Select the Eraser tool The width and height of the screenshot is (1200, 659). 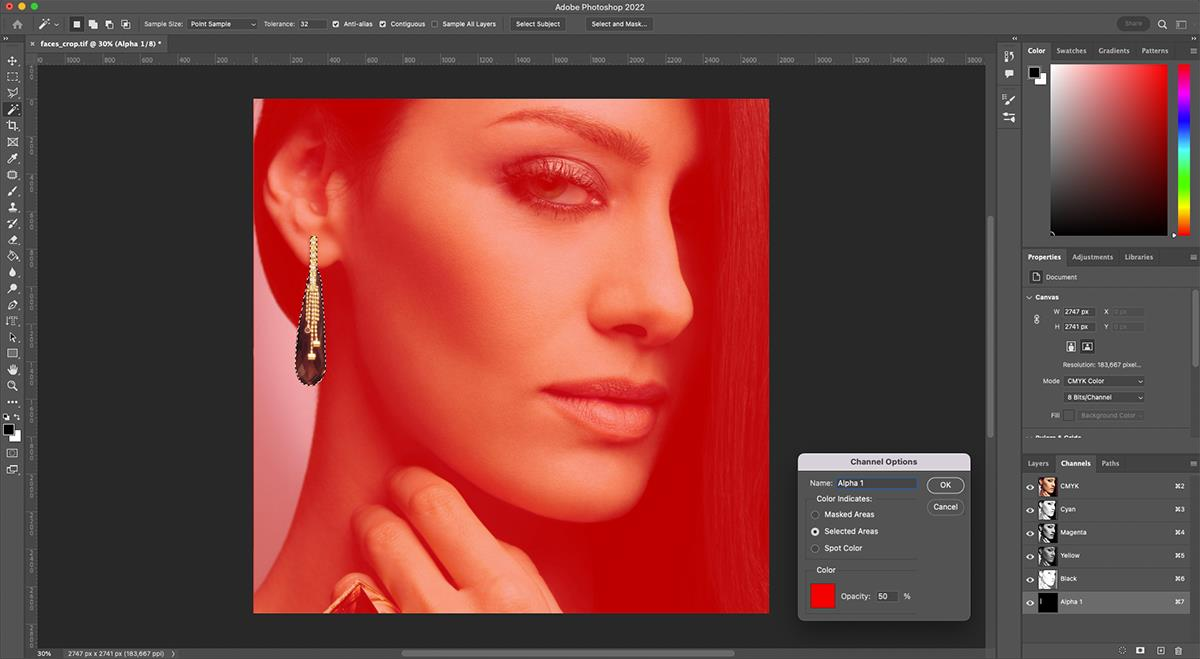pos(13,240)
